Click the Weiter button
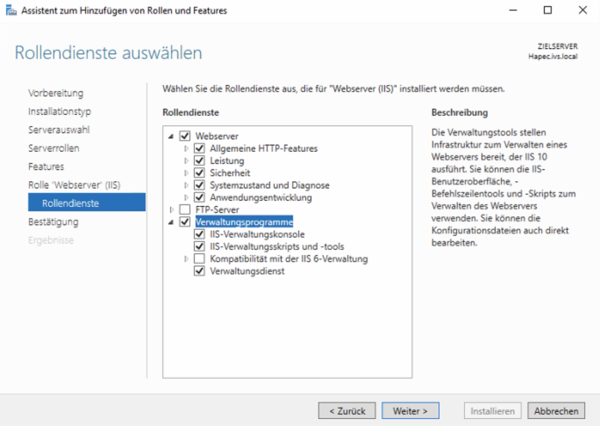Viewport: 600px width, 426px height. coord(410,411)
